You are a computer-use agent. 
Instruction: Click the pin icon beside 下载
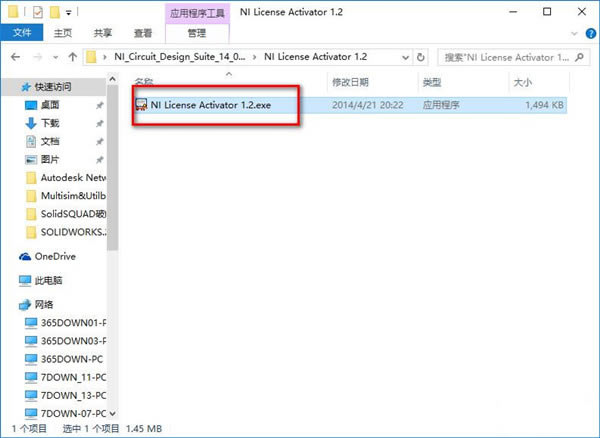click(x=99, y=123)
